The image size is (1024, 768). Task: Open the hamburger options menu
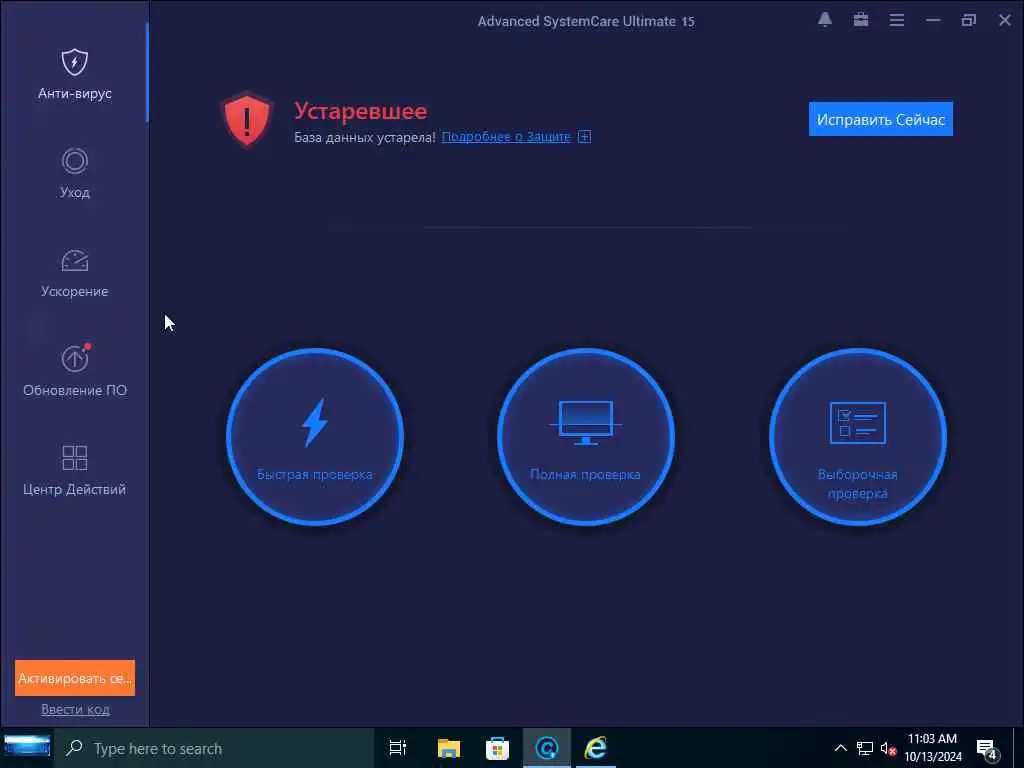point(897,20)
